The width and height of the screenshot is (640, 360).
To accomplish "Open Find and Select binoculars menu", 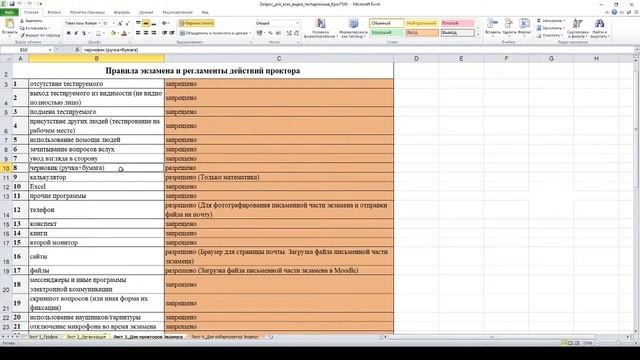I will 599,28.
